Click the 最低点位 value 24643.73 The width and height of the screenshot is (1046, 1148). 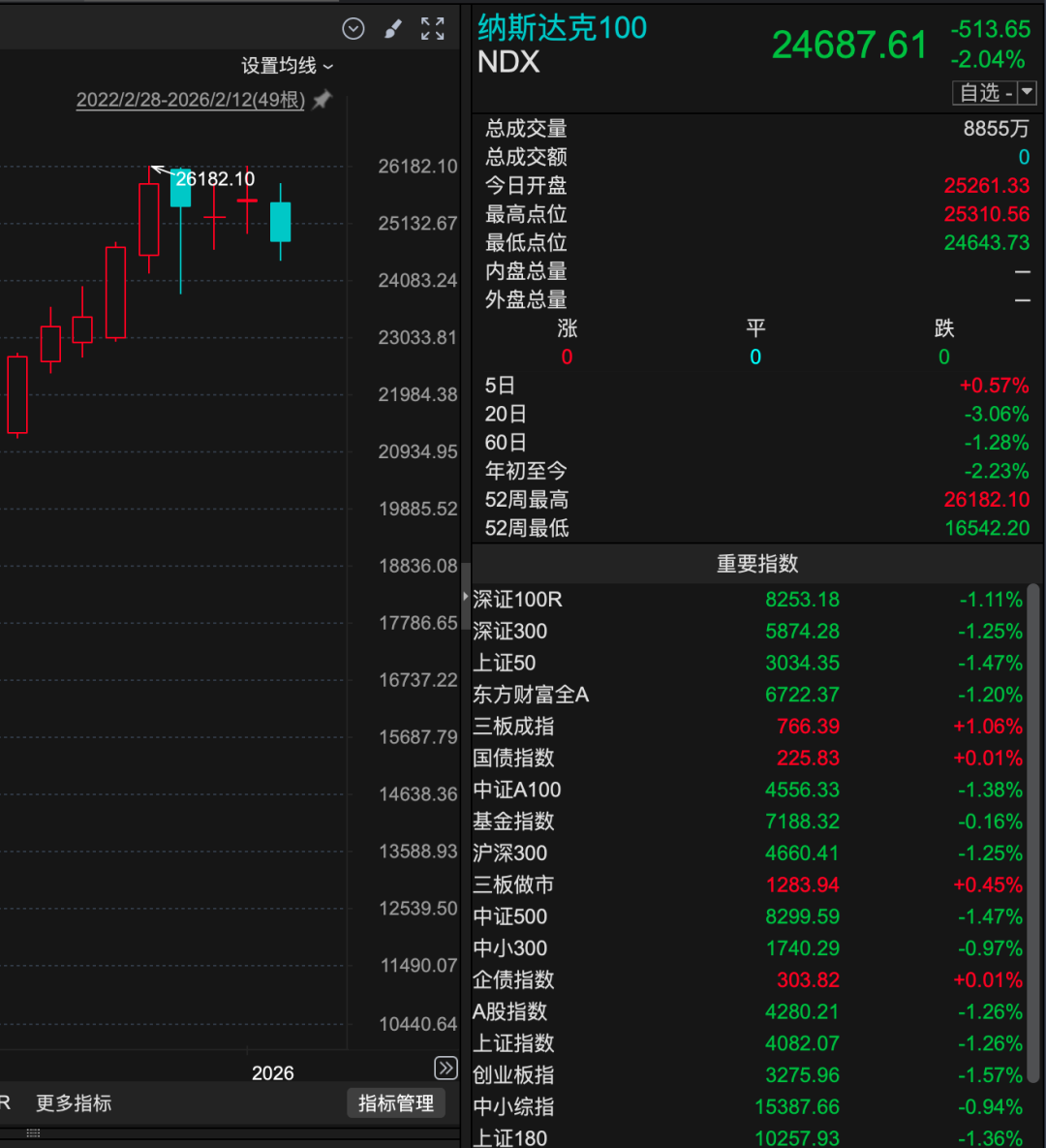(987, 243)
